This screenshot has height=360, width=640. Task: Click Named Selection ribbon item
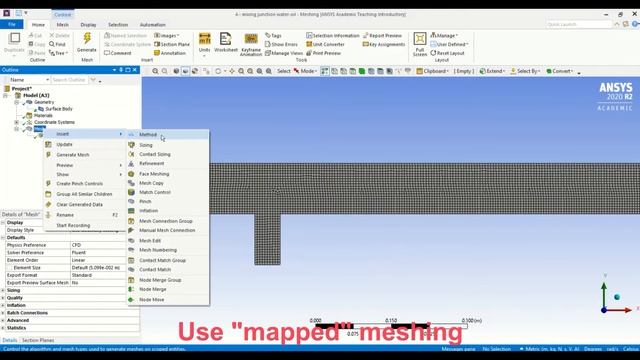click(x=125, y=36)
